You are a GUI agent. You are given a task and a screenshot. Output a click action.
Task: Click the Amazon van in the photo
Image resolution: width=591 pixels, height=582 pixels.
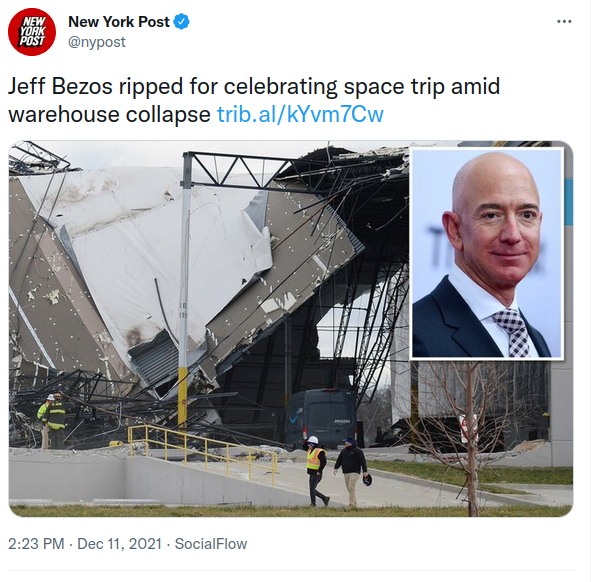point(321,418)
